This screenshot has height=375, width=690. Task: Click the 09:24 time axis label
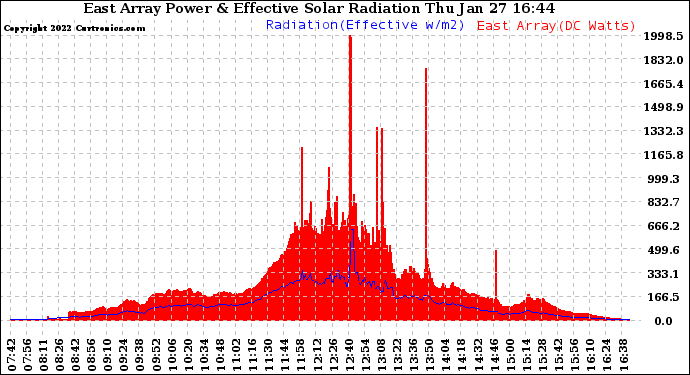[x=124, y=355]
